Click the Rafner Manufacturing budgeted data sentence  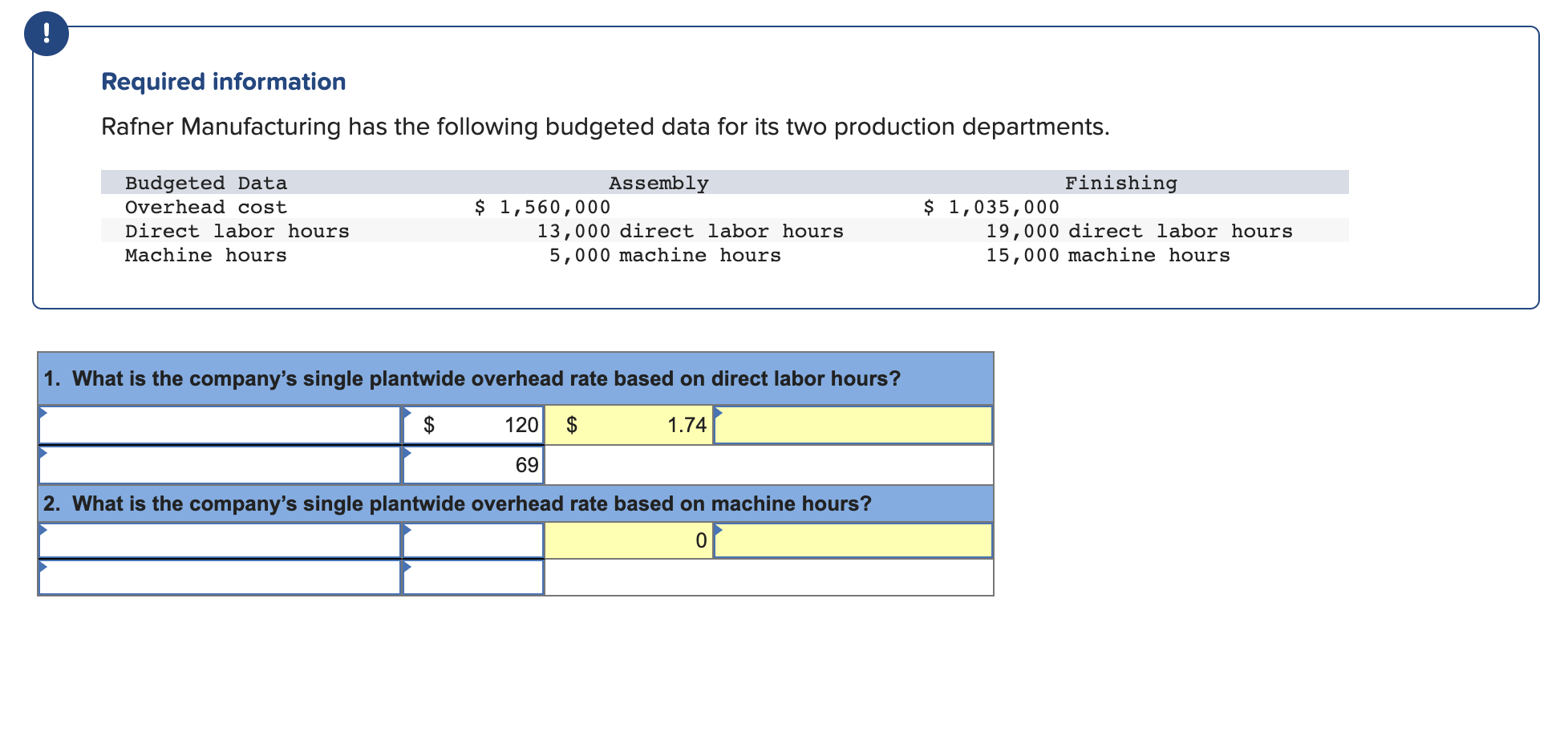click(x=606, y=127)
